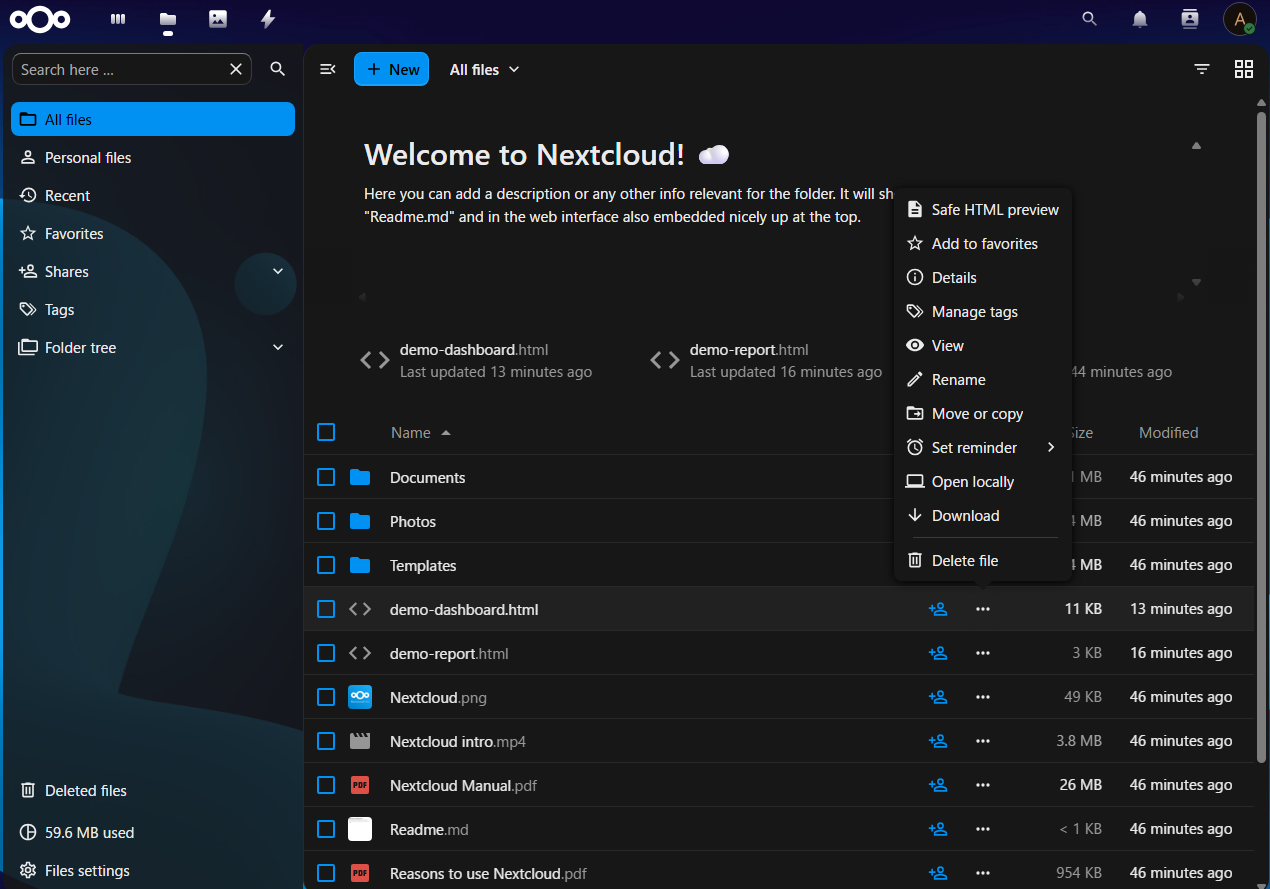Open the Files app folder icon in top bar
1270x889 pixels.
(168, 19)
